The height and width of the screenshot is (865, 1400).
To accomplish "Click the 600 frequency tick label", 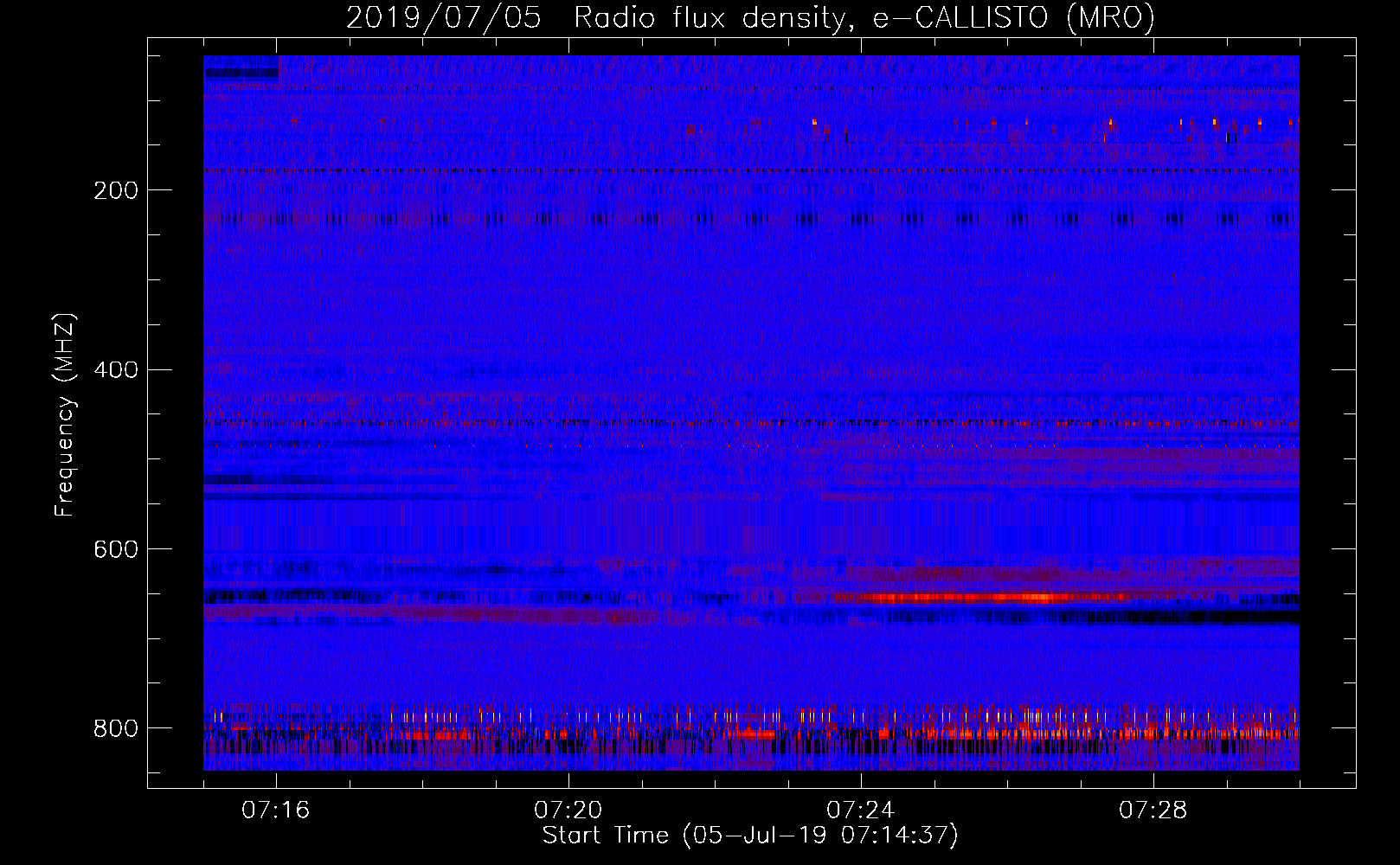I will point(116,550).
